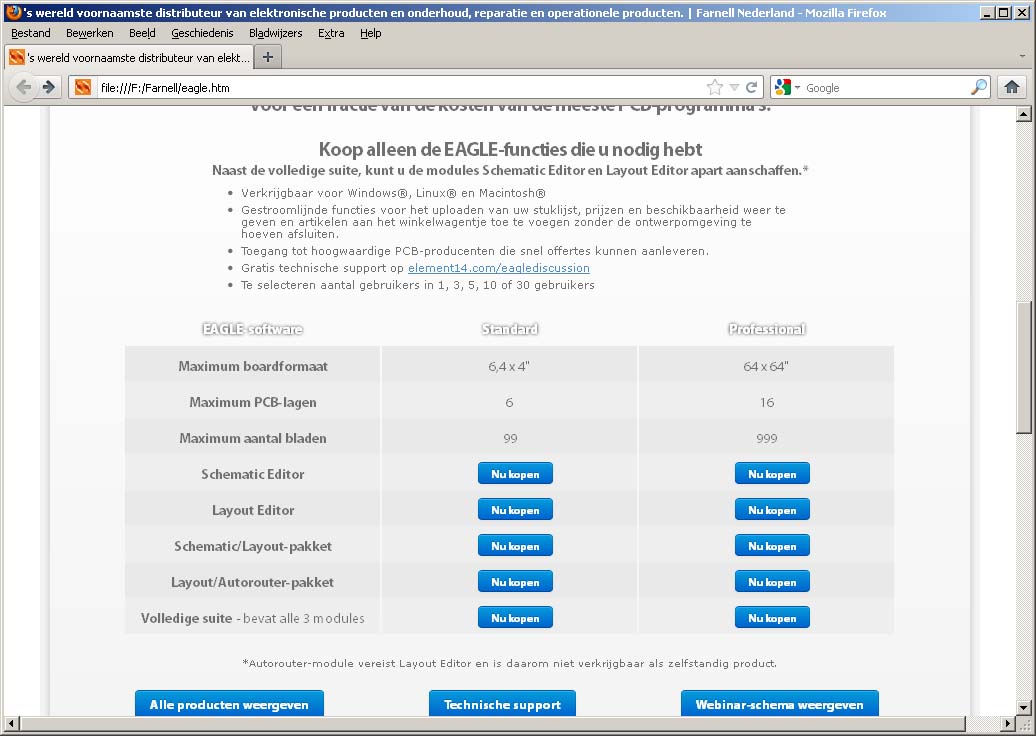Buy Professional Schematic/Layout-pakket with Nu kopen
Viewport: 1036px width, 736px height.
tap(772, 546)
